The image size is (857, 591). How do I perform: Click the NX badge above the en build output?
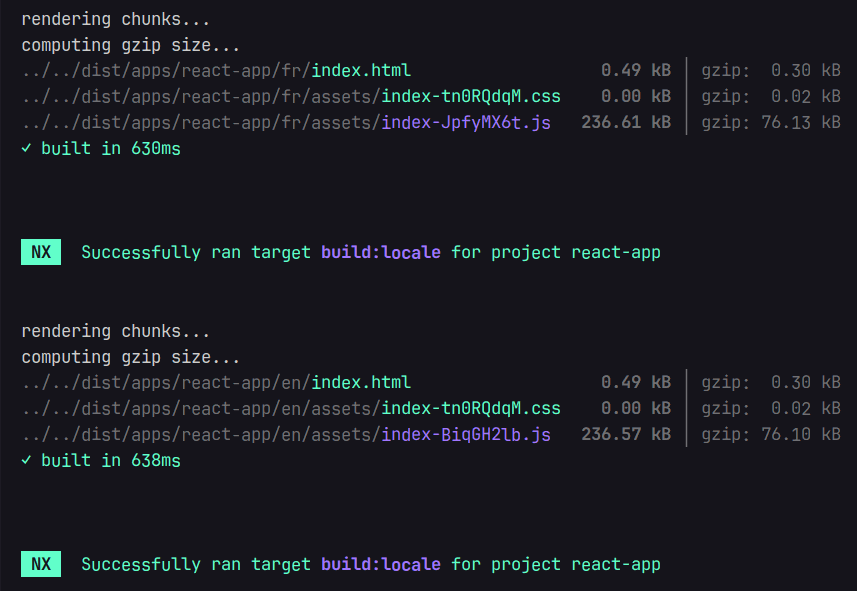tap(41, 252)
